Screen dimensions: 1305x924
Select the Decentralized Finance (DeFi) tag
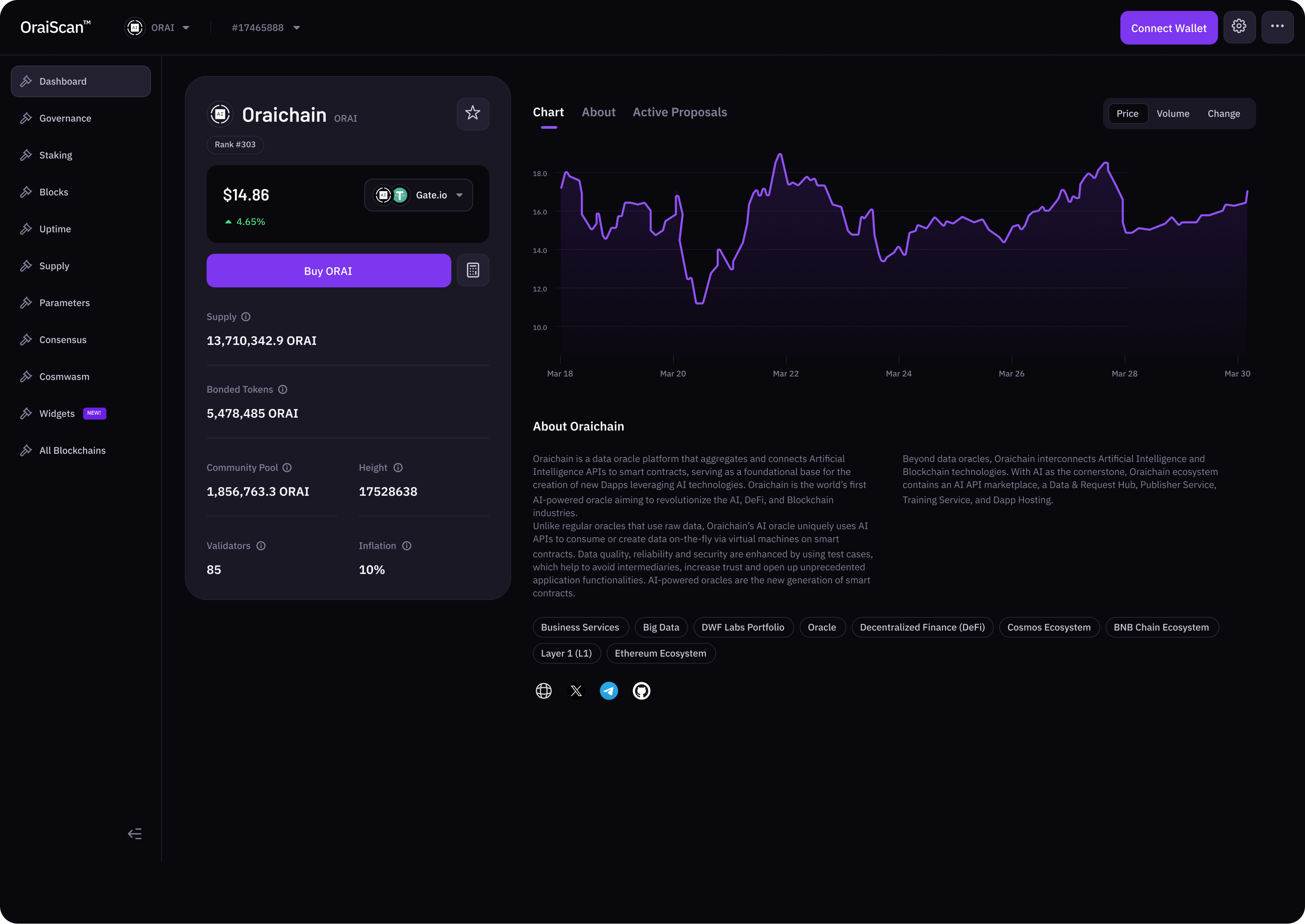[922, 627]
